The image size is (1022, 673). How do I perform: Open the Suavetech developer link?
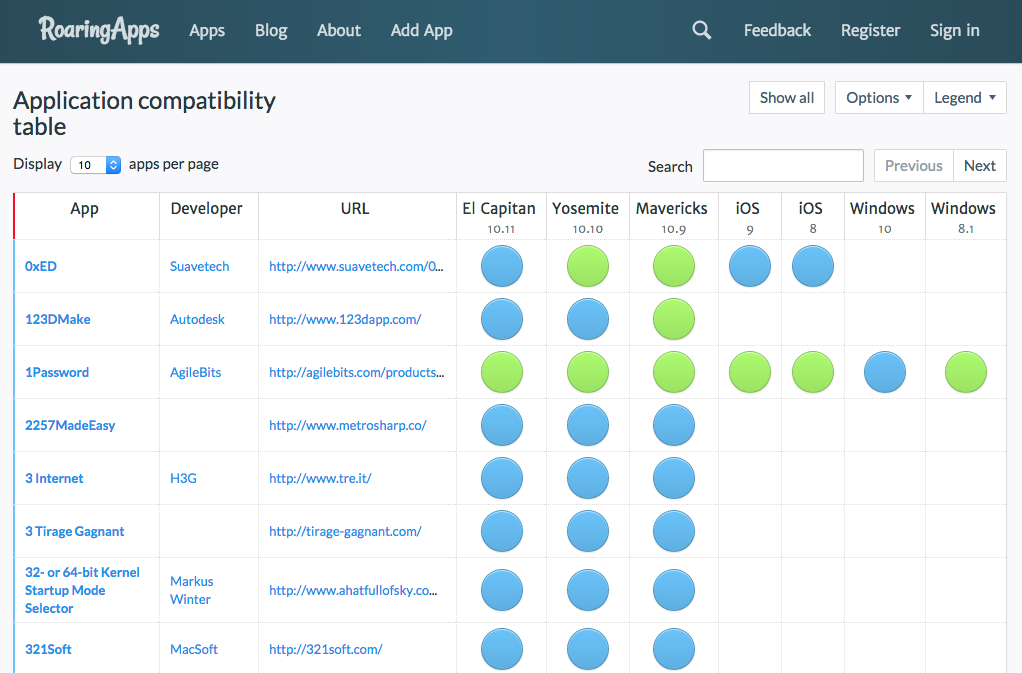pos(199,266)
